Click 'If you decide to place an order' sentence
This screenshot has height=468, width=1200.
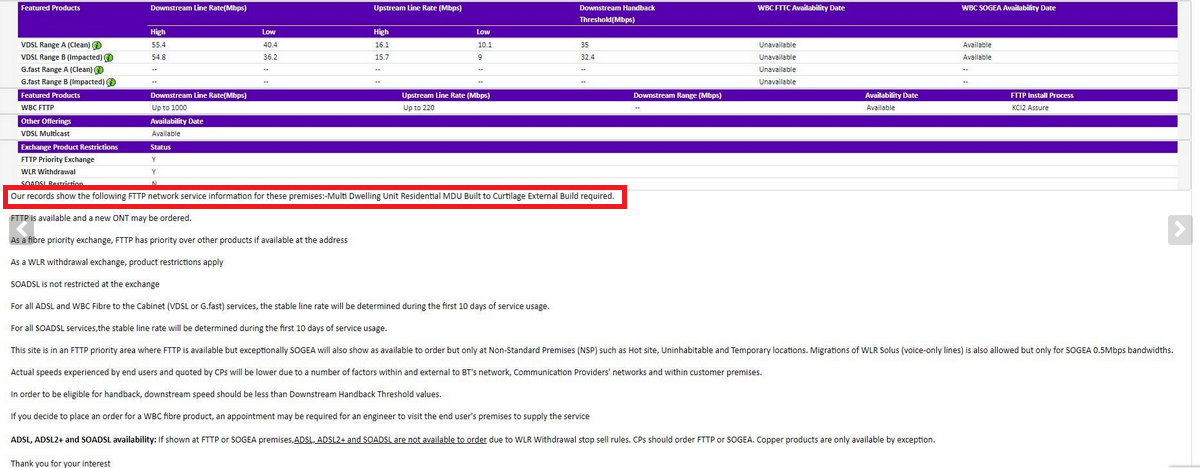click(300, 416)
